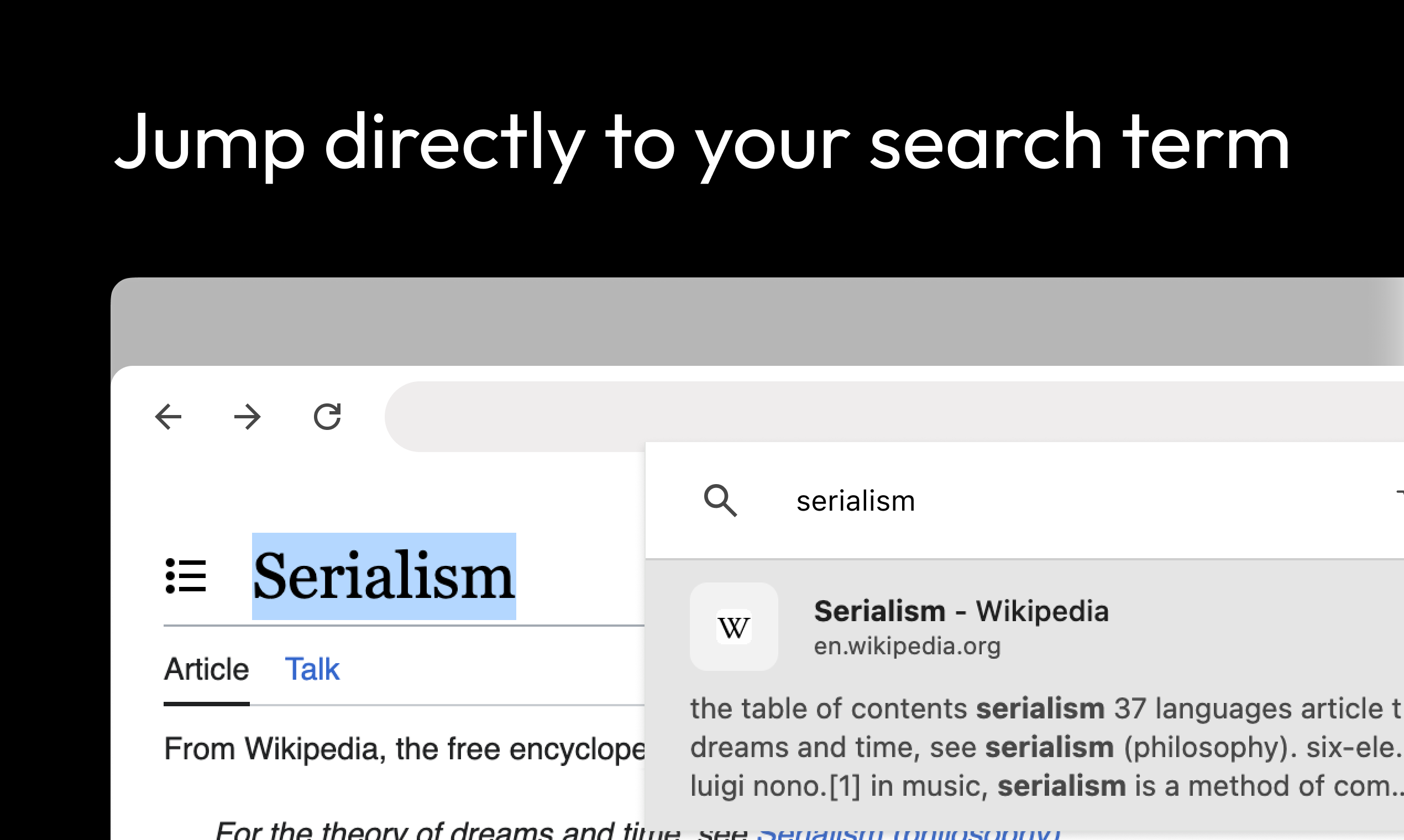The height and width of the screenshot is (840, 1404).
Task: Click the browser forward arrow
Action: 248,417
